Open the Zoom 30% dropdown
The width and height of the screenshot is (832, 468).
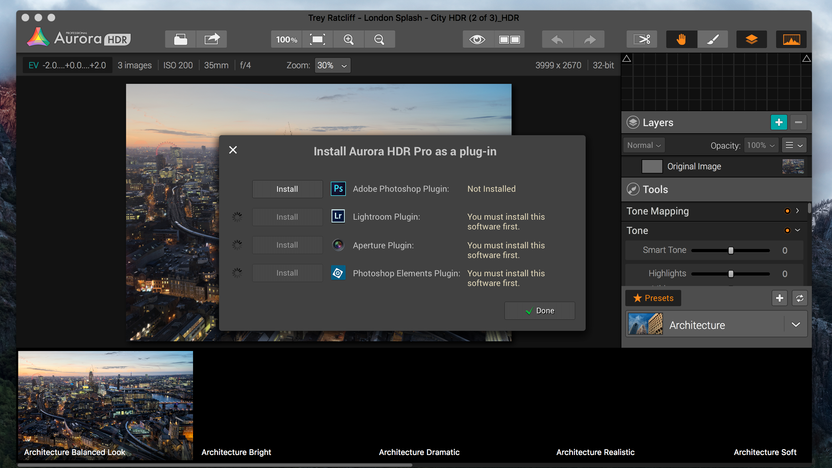[332, 65]
